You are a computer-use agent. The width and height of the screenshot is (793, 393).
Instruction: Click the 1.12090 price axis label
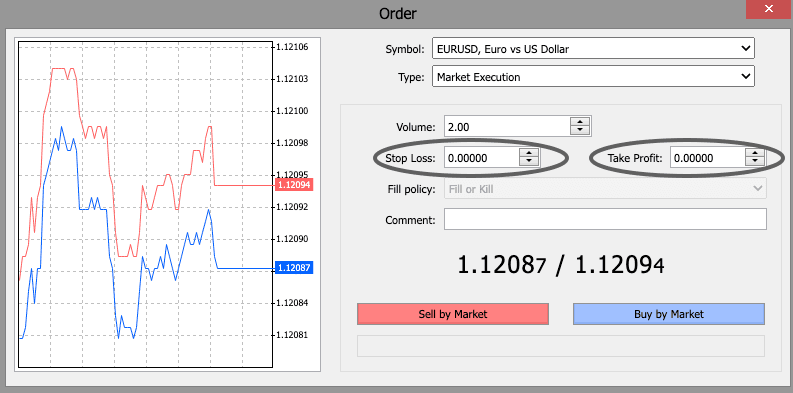[293, 239]
